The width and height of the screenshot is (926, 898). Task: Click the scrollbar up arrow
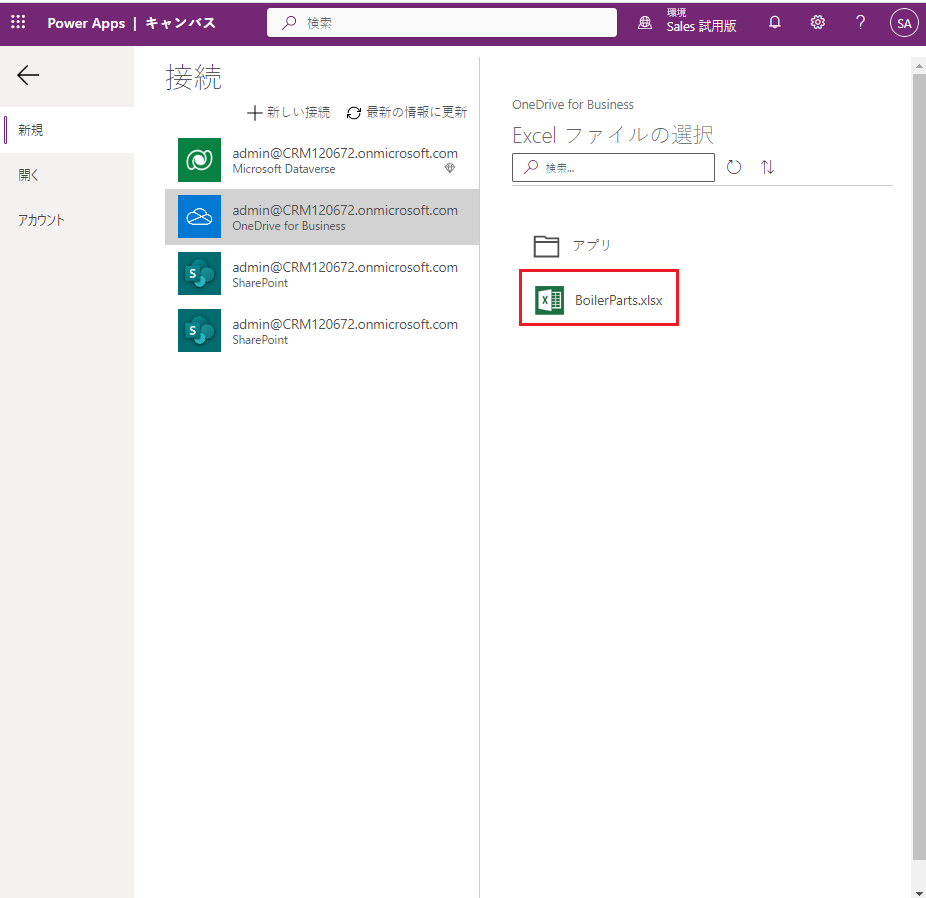[x=919, y=66]
